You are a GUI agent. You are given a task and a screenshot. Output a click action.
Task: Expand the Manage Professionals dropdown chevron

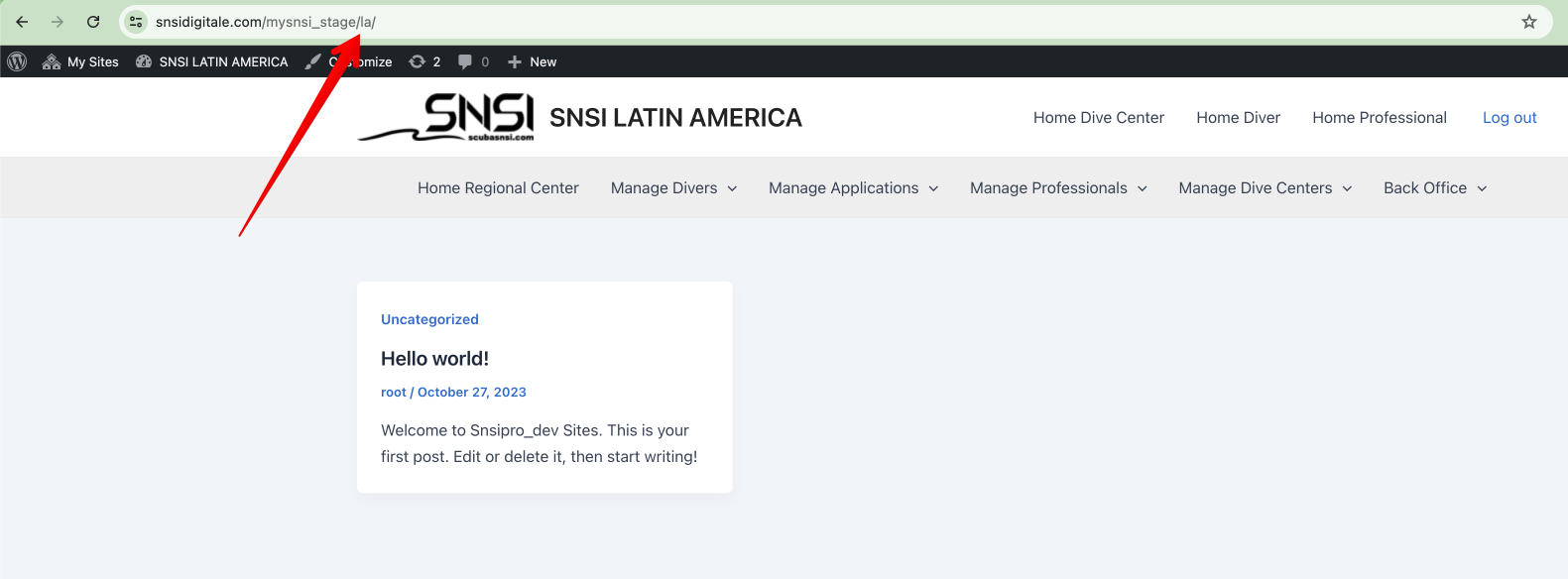click(x=1142, y=188)
